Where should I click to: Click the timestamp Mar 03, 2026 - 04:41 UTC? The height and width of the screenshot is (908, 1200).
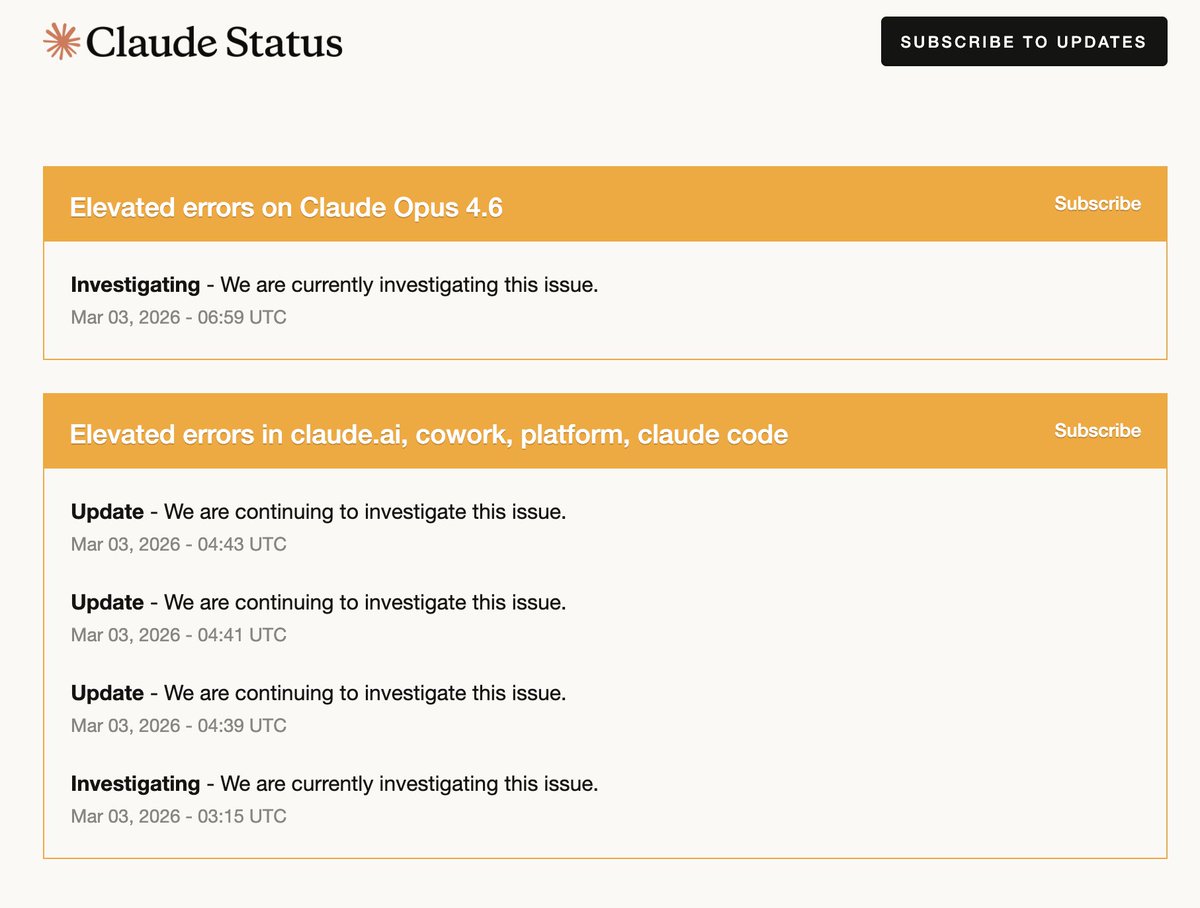tap(179, 635)
